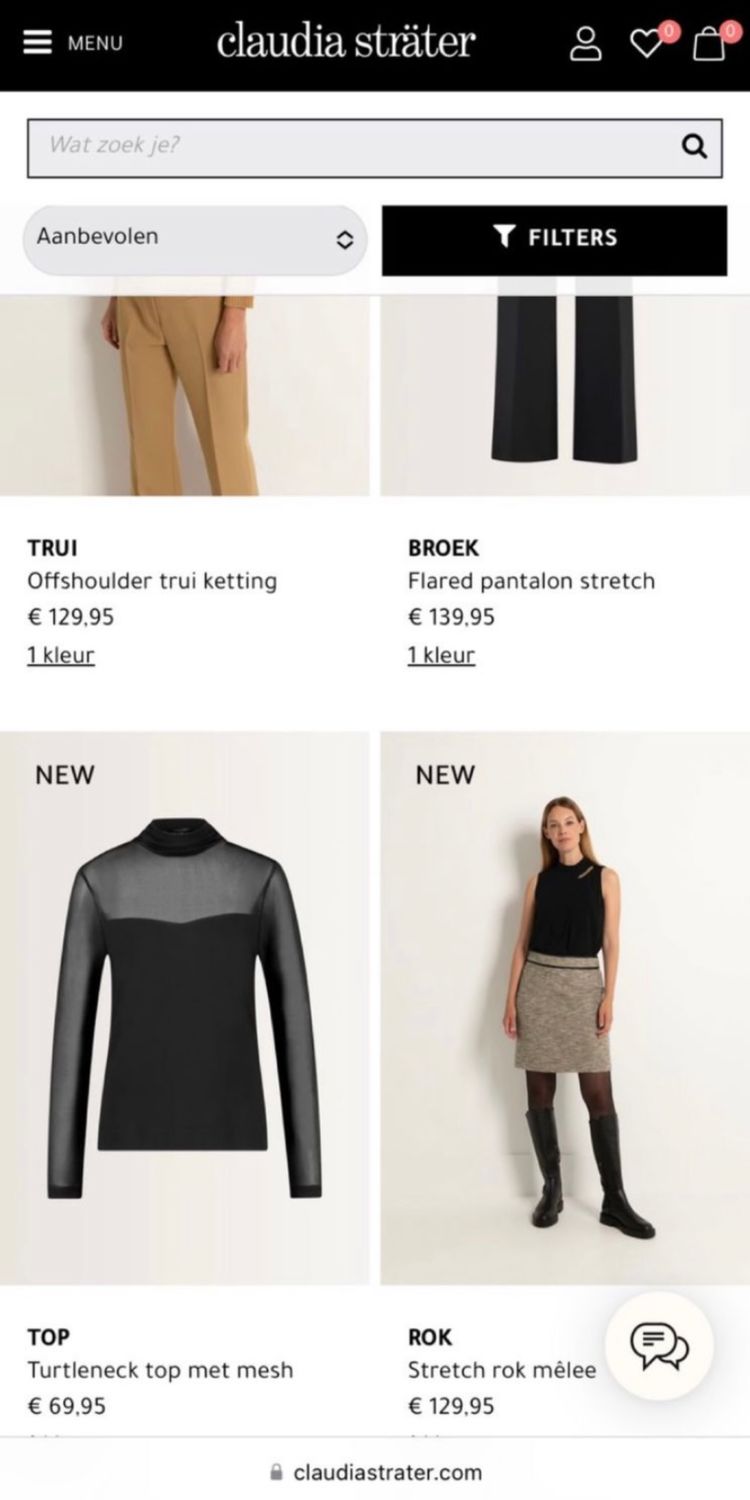This screenshot has height=1500, width=750.
Task: Open '1 kleur' under Flared pantalon
Action: coord(441,655)
